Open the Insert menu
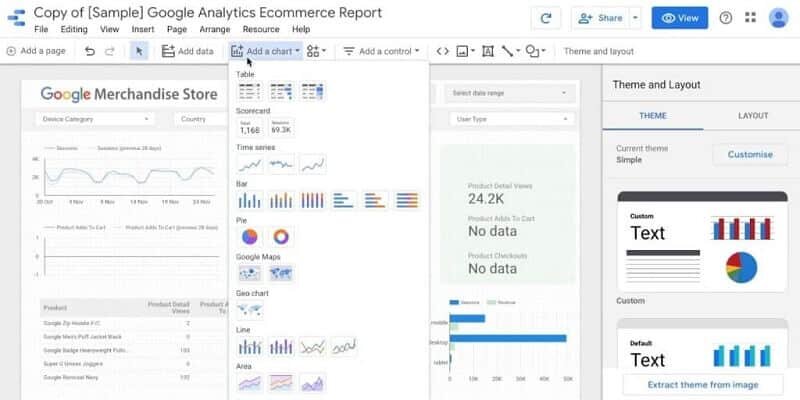 tap(143, 30)
